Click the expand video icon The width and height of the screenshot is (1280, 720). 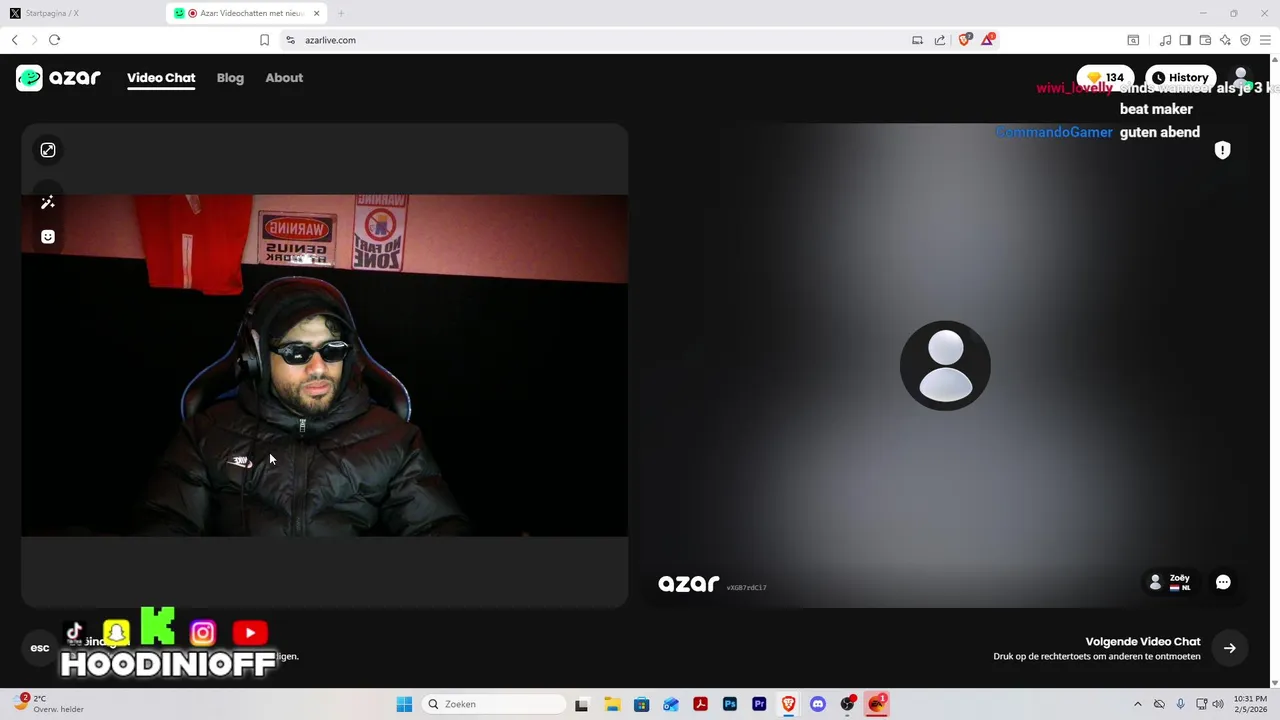coord(48,150)
